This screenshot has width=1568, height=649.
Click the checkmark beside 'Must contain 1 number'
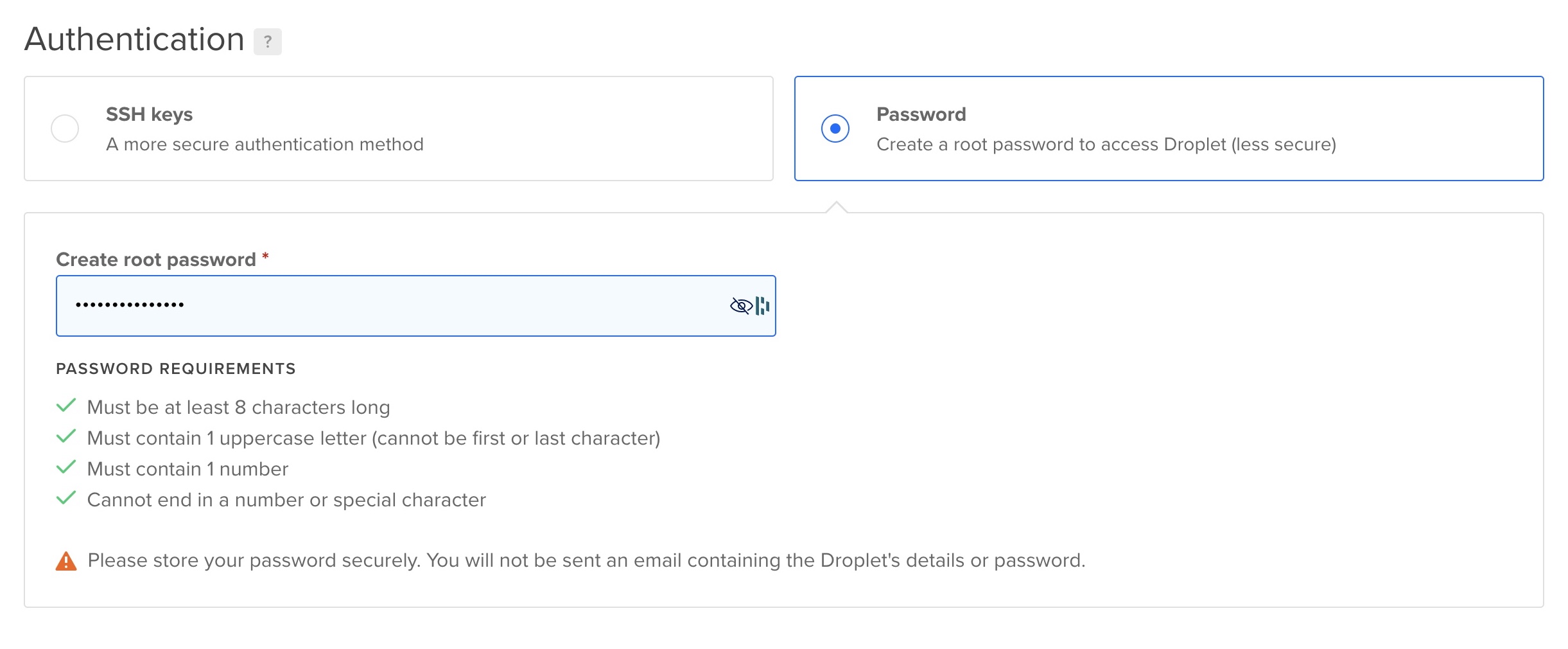pos(66,467)
